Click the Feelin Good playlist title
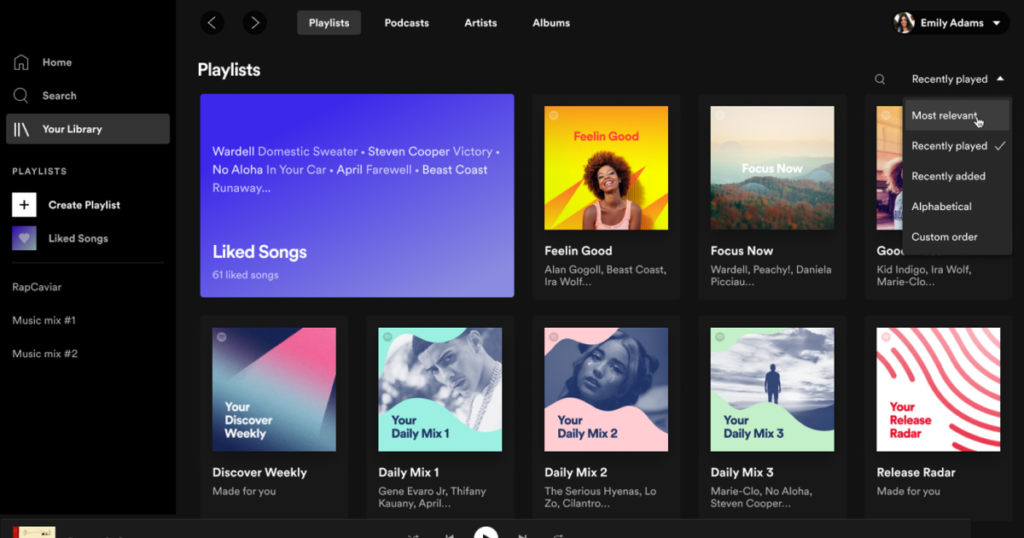 click(579, 251)
